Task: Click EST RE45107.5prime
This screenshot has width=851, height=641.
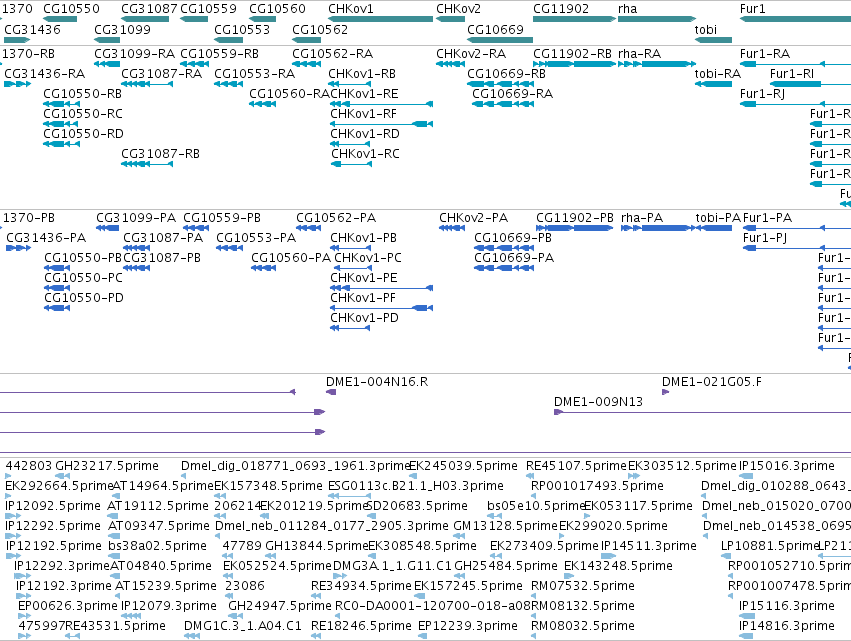Action: point(576,466)
